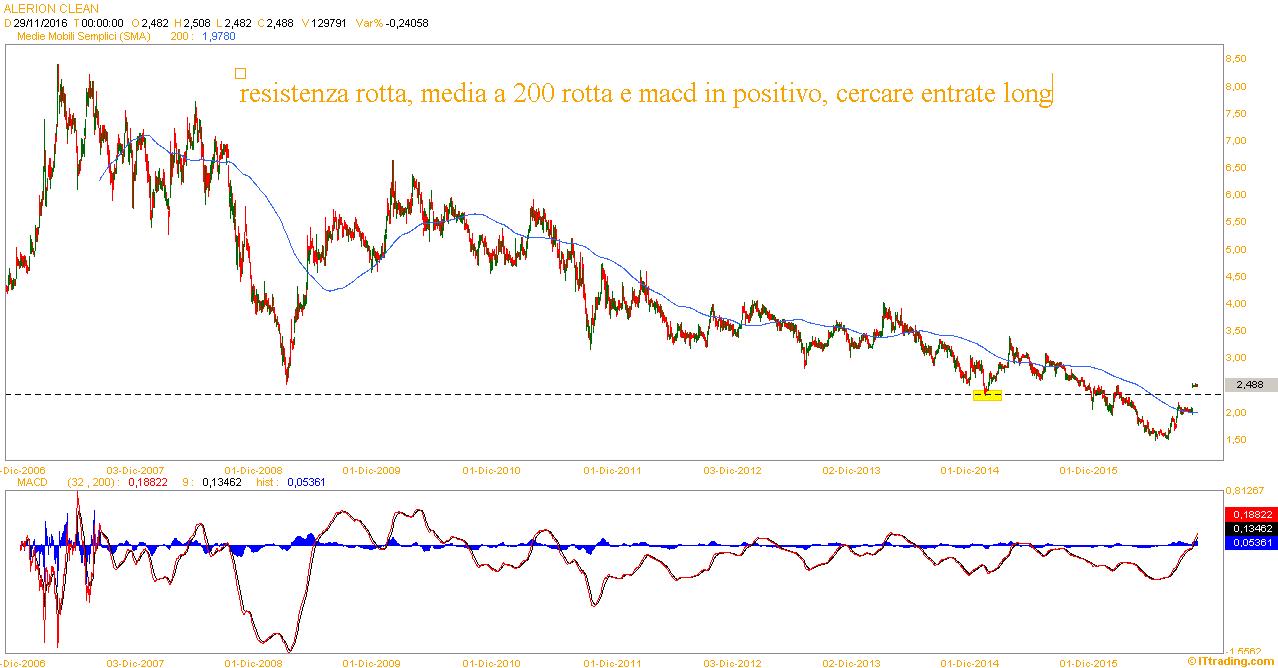Click the Var% value in data bar
Image resolution: width=1278 pixels, height=668 pixels.
(406, 23)
